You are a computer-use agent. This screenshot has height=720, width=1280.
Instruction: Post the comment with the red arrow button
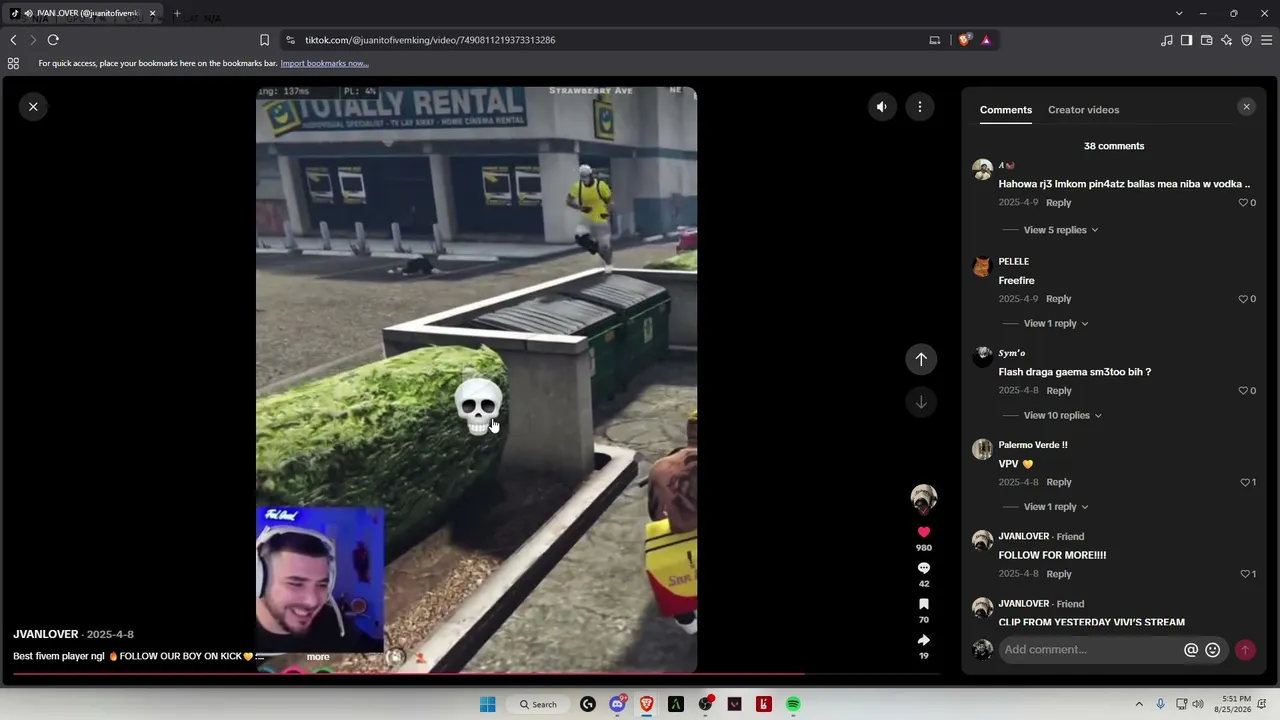point(1245,650)
